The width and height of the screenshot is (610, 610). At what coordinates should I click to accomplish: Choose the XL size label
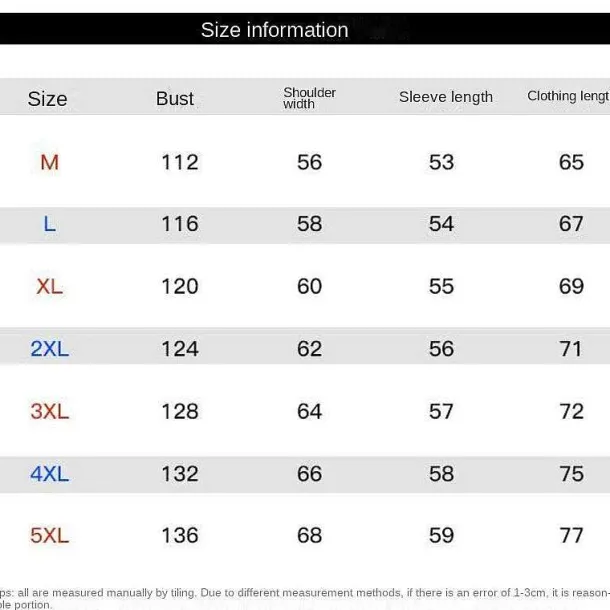pyautogui.click(x=49, y=287)
